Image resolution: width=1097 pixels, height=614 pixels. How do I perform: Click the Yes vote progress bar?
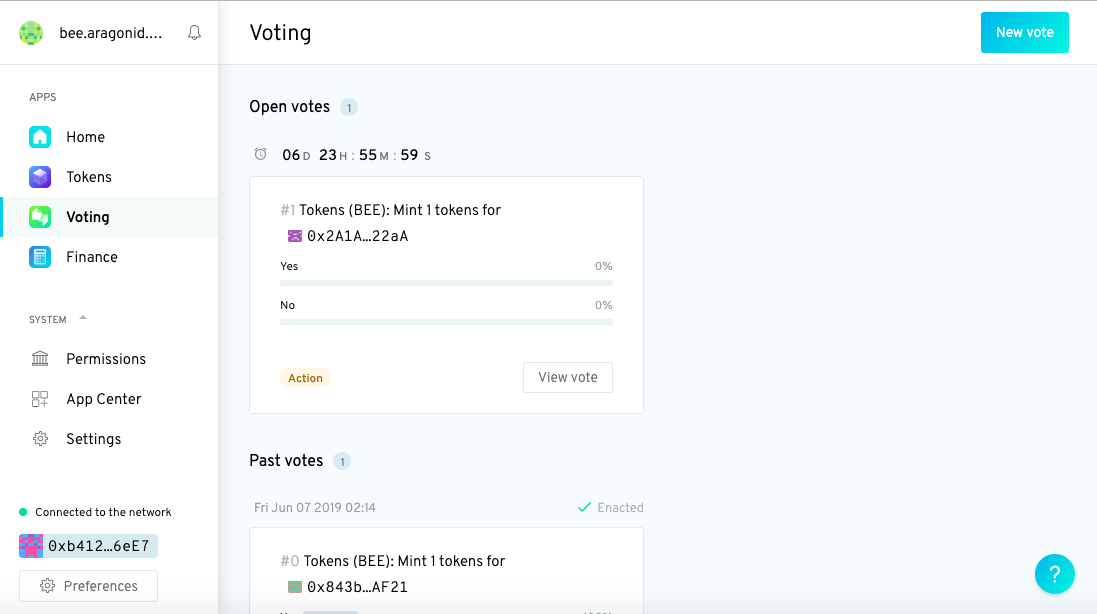pos(446,283)
